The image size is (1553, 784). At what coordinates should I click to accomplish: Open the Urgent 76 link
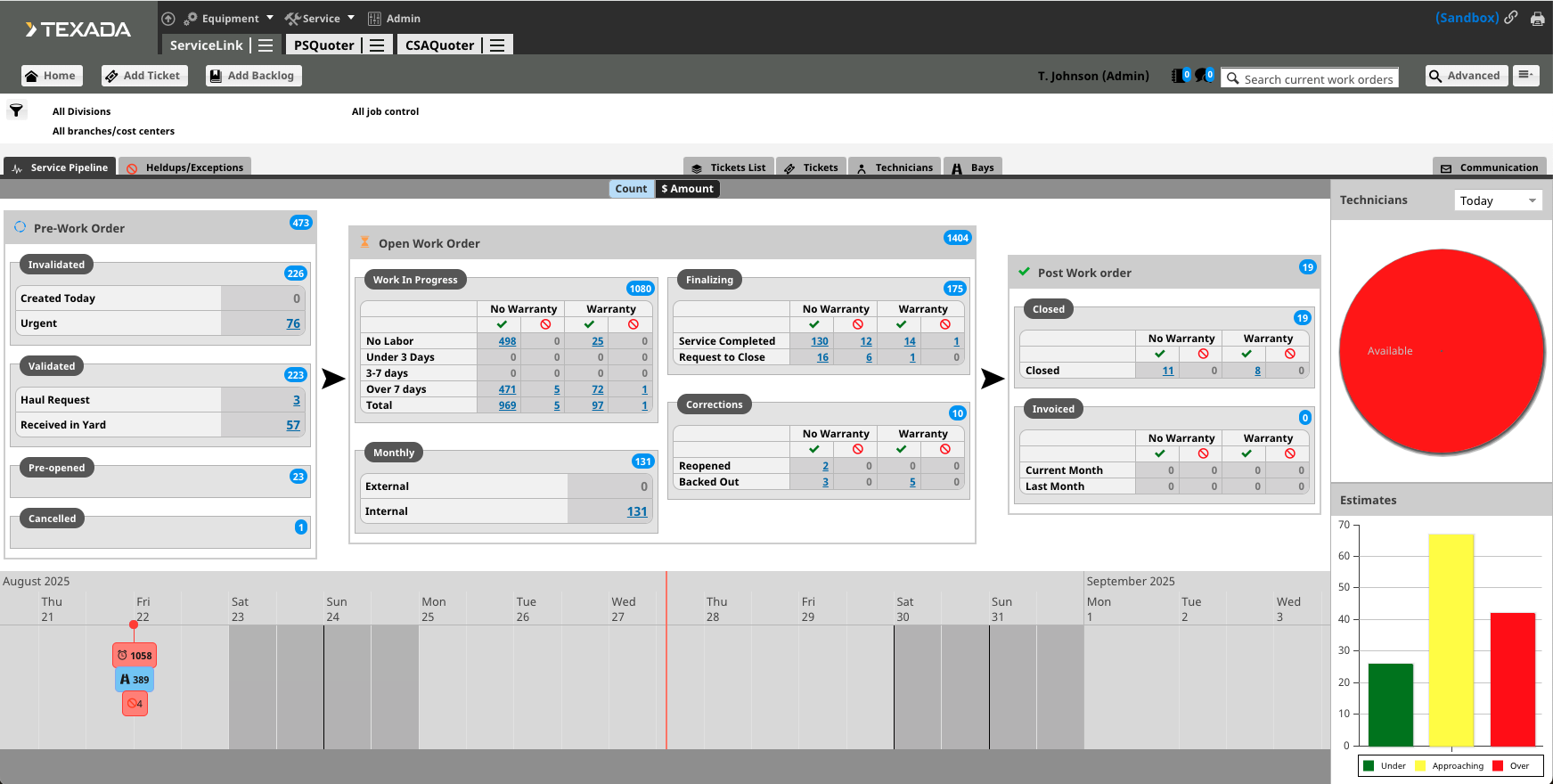(293, 323)
